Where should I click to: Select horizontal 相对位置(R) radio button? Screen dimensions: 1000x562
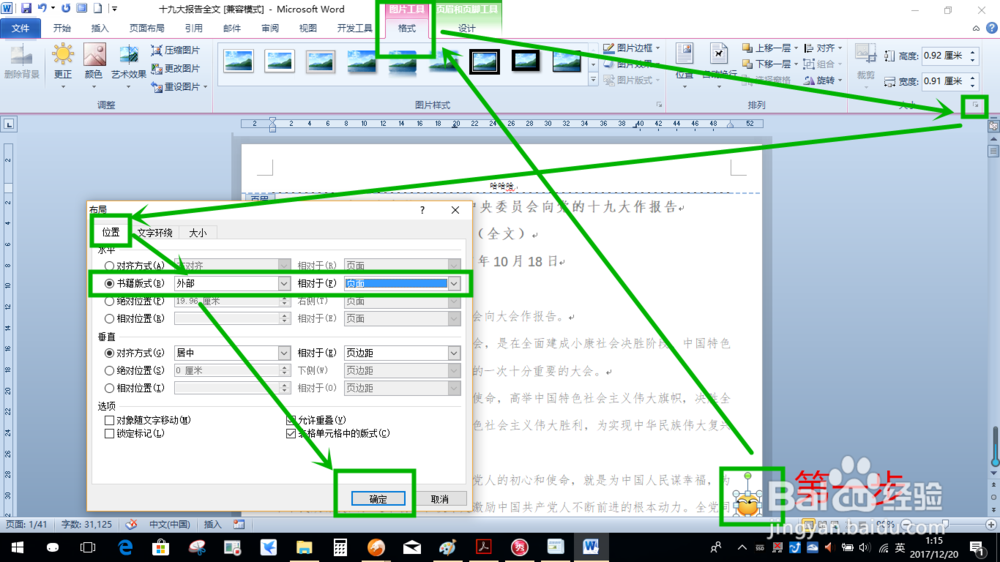[x=109, y=318]
